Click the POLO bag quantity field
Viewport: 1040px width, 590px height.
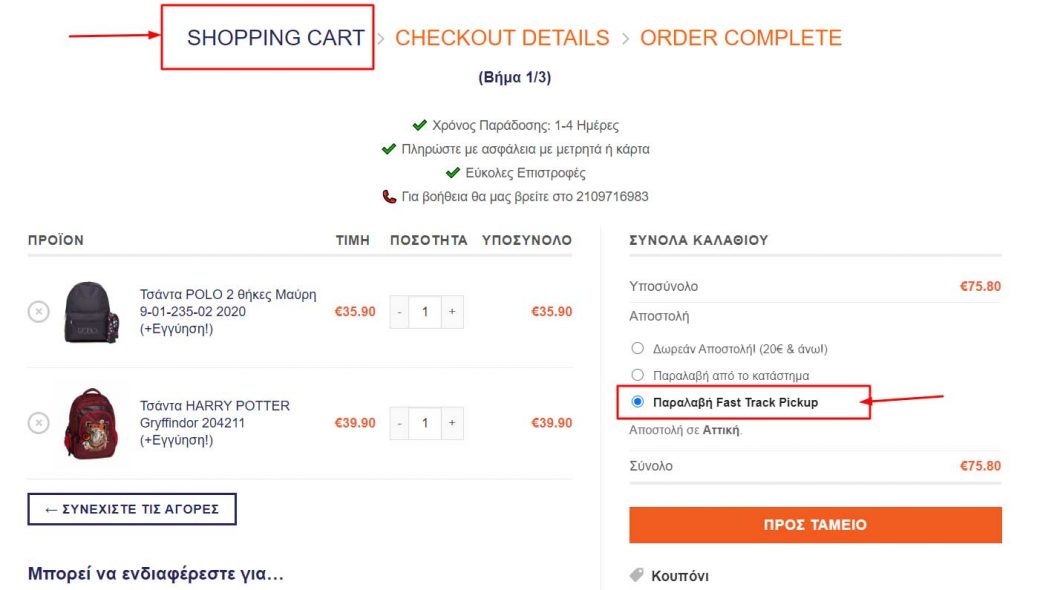(425, 312)
